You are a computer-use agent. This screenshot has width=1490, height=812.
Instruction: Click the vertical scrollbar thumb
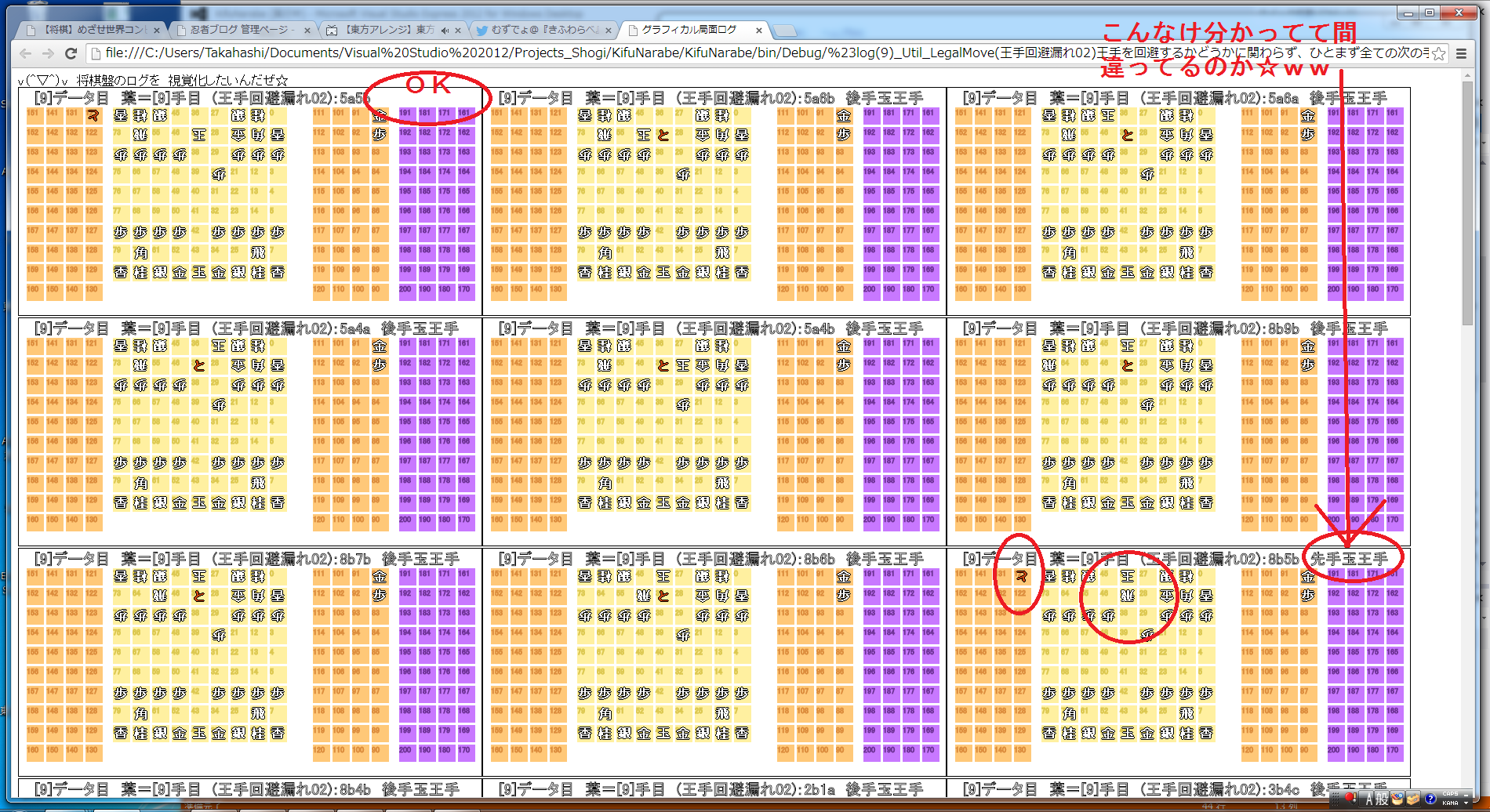pos(1468,204)
